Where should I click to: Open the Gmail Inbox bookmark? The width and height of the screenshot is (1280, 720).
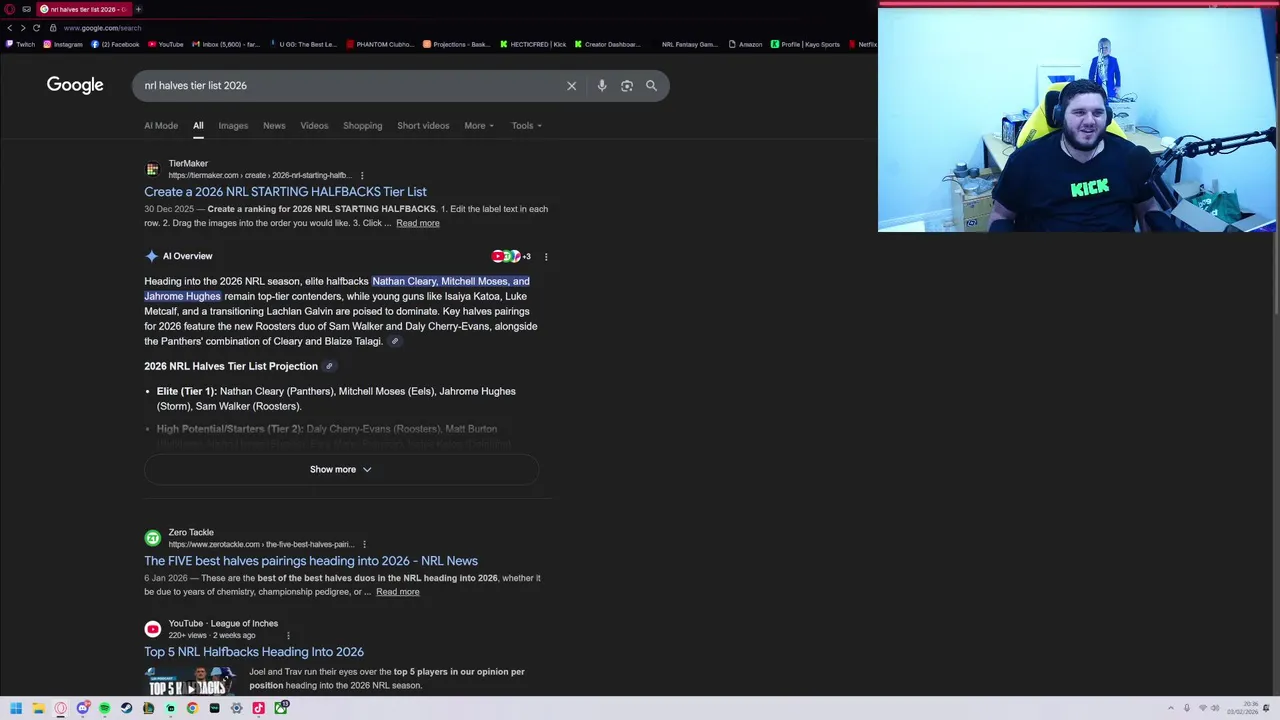tap(225, 44)
